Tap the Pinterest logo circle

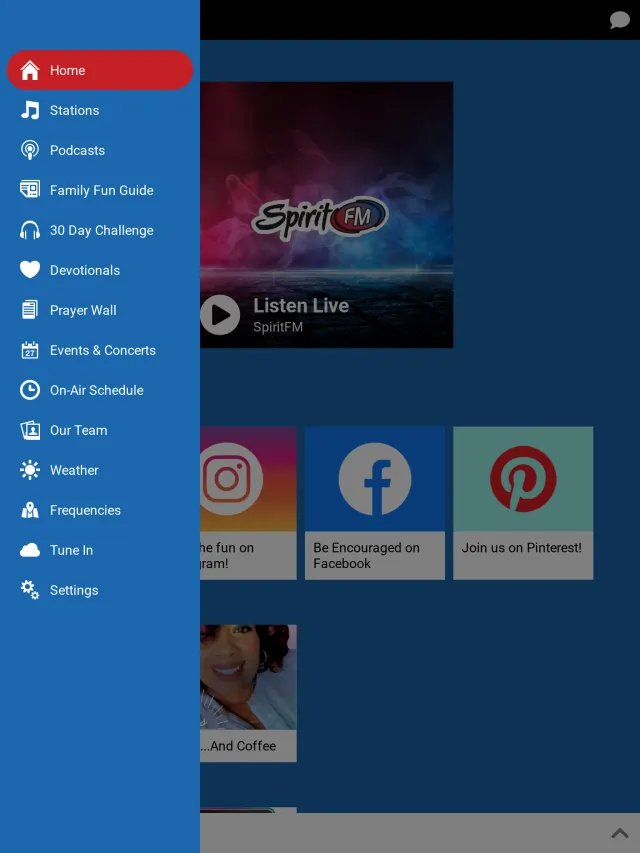point(523,479)
